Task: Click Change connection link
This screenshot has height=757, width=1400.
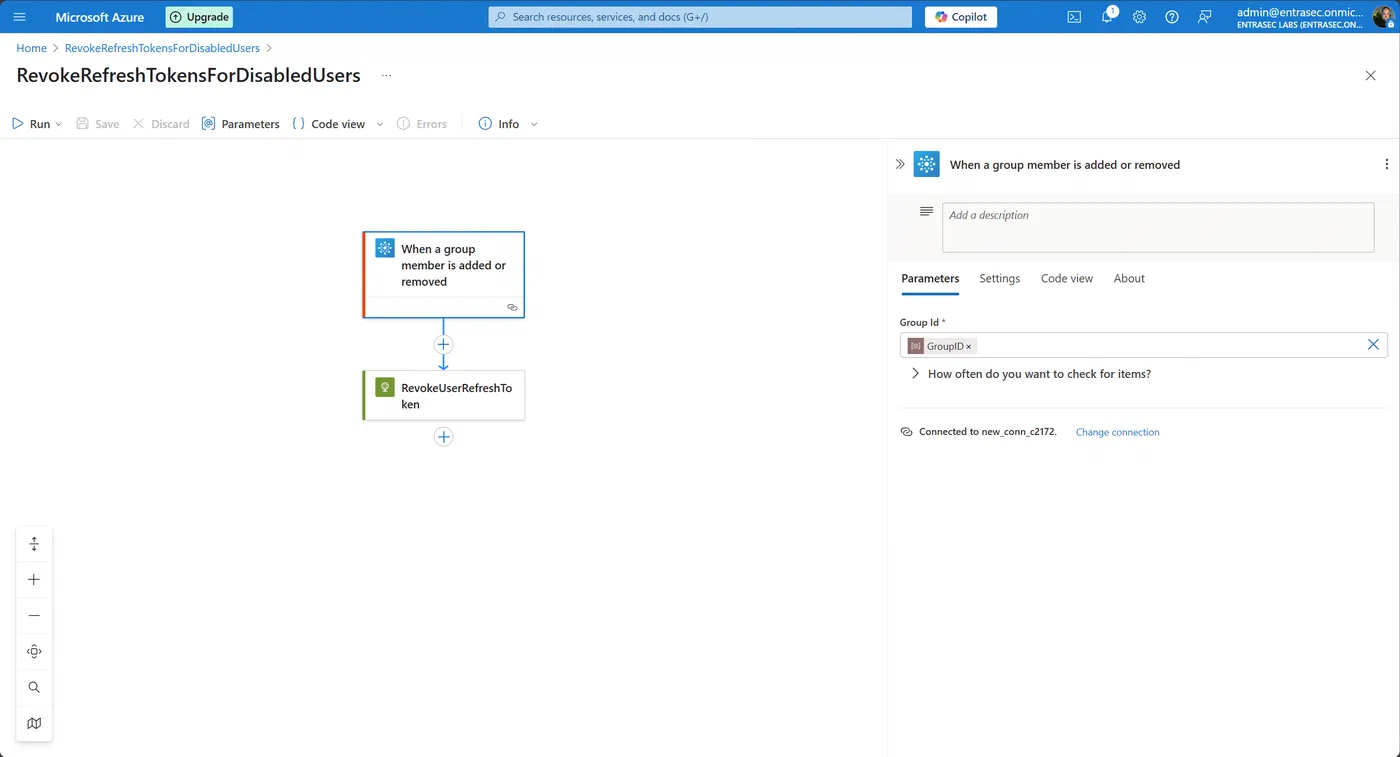Action: pyautogui.click(x=1117, y=432)
